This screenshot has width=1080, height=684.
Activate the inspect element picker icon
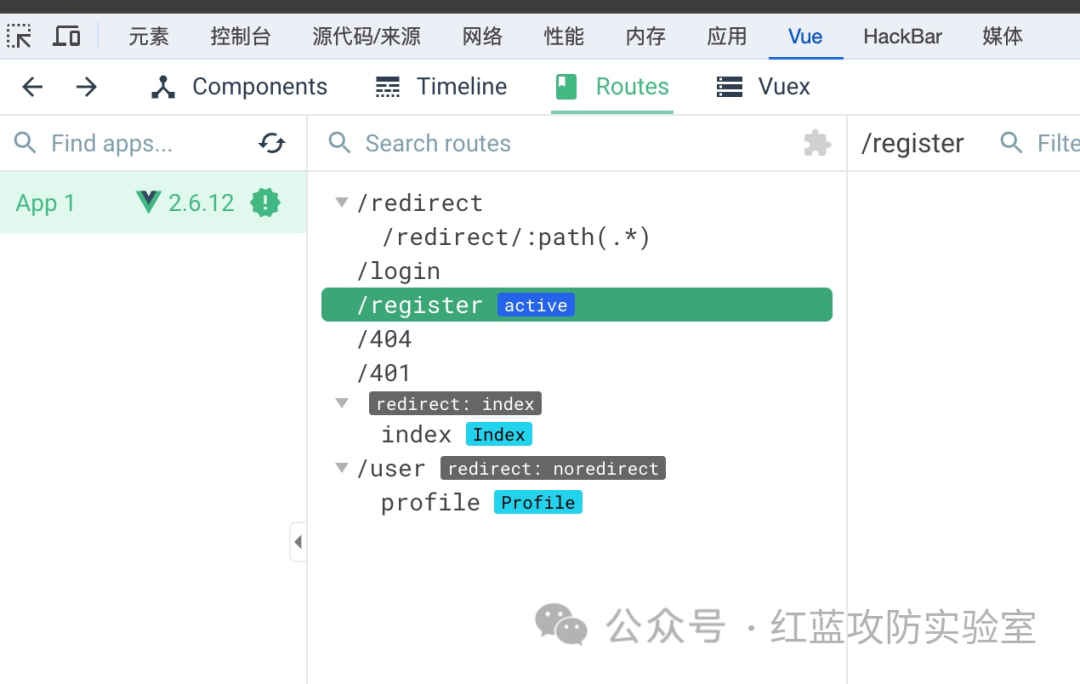19,36
